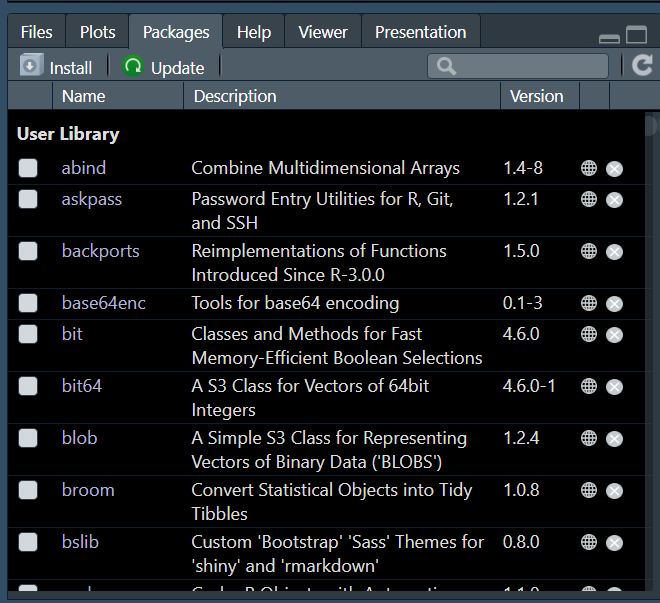
Task: Load abind package via its checkbox
Action: click(28, 168)
